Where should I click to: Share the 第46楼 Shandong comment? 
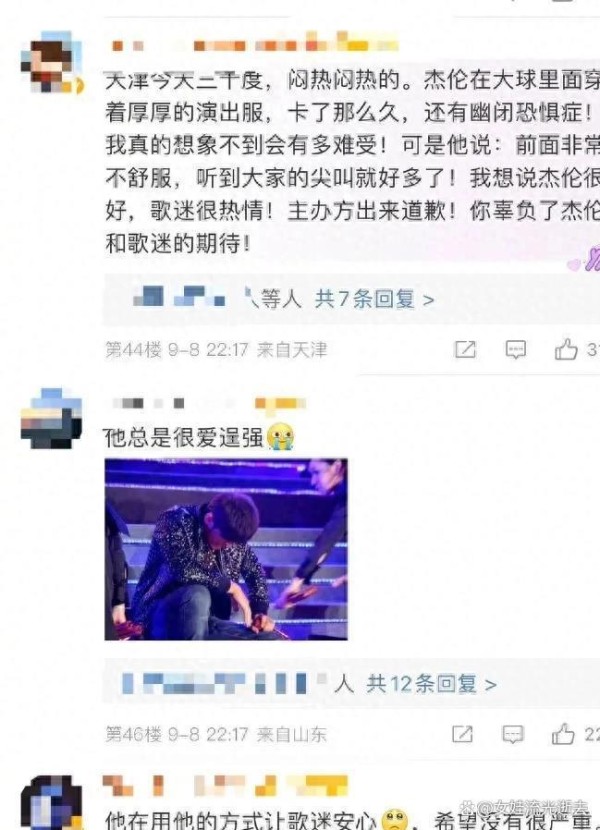(x=462, y=734)
